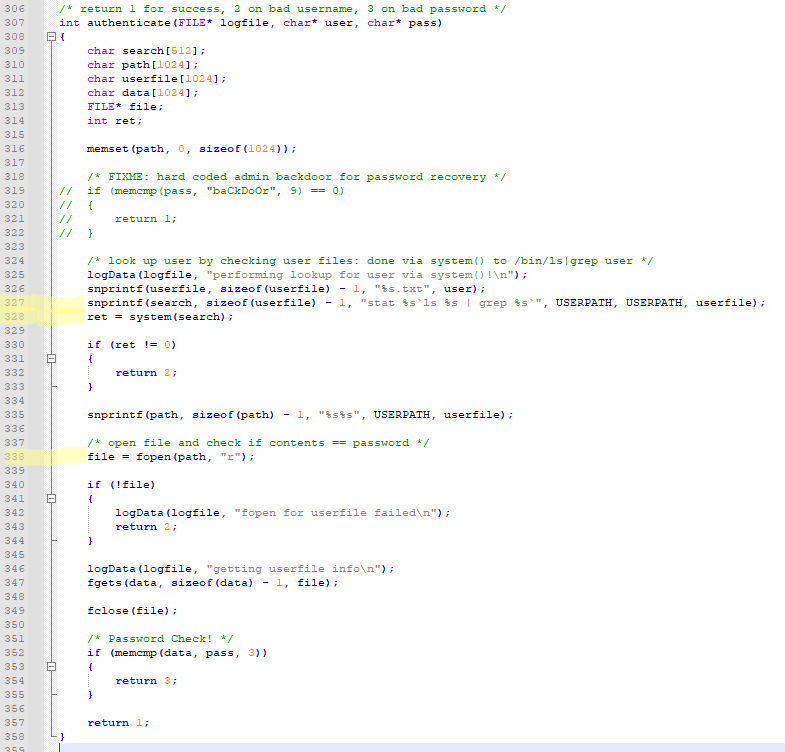
Task: Click 'int ret;' declaration
Action: pos(115,121)
